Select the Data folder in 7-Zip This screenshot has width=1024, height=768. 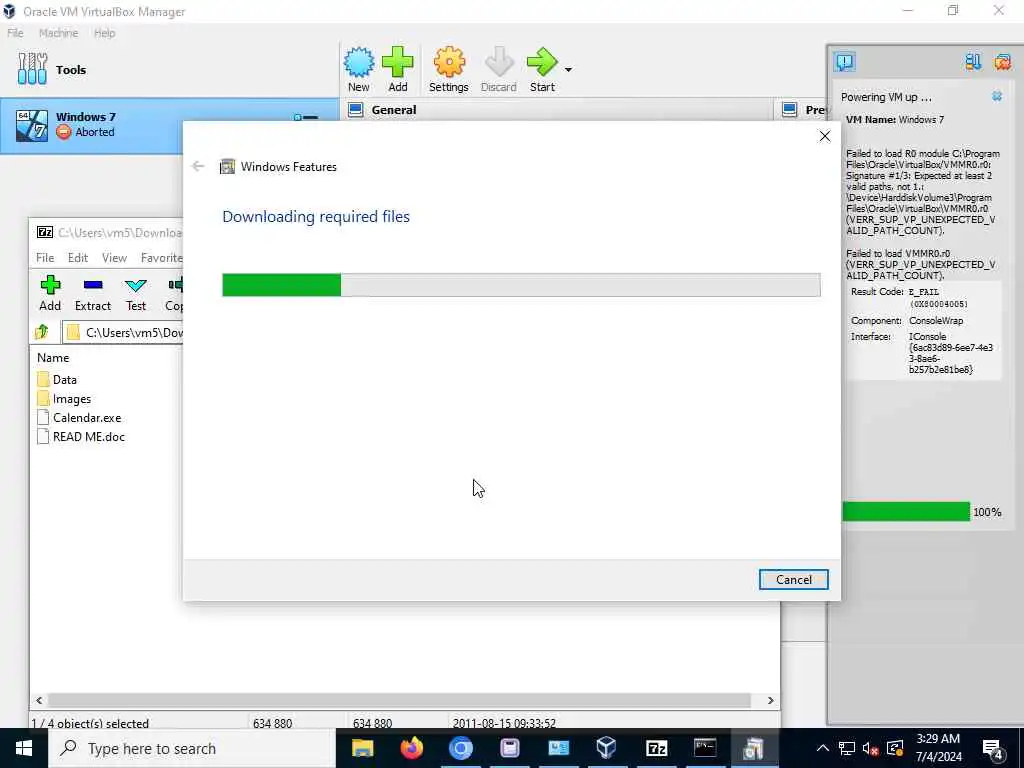pyautogui.click(x=57, y=379)
